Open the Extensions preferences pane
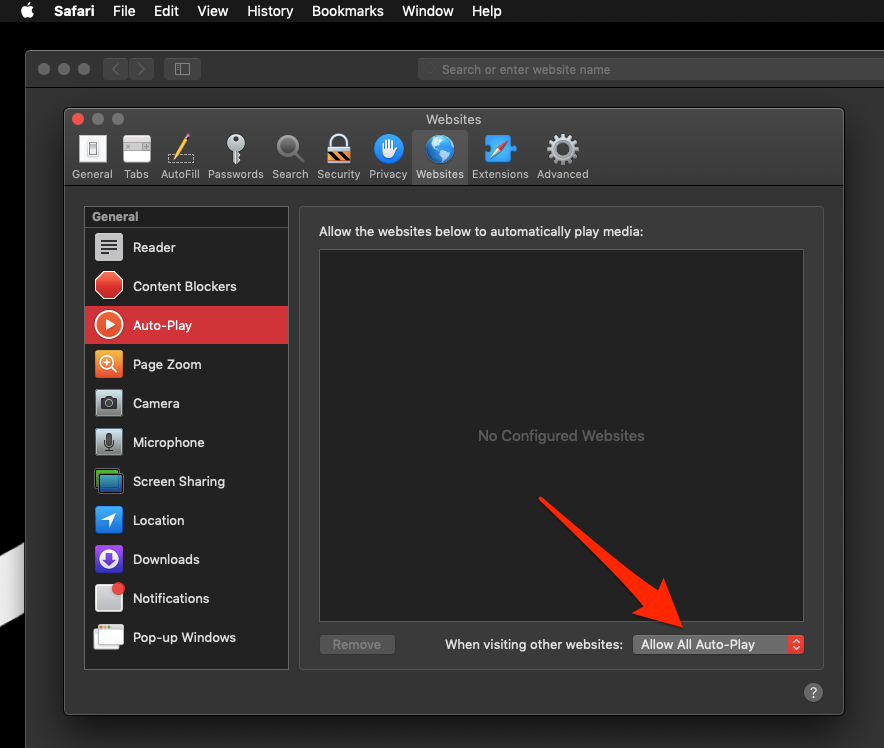The image size is (884, 748). coord(500,157)
